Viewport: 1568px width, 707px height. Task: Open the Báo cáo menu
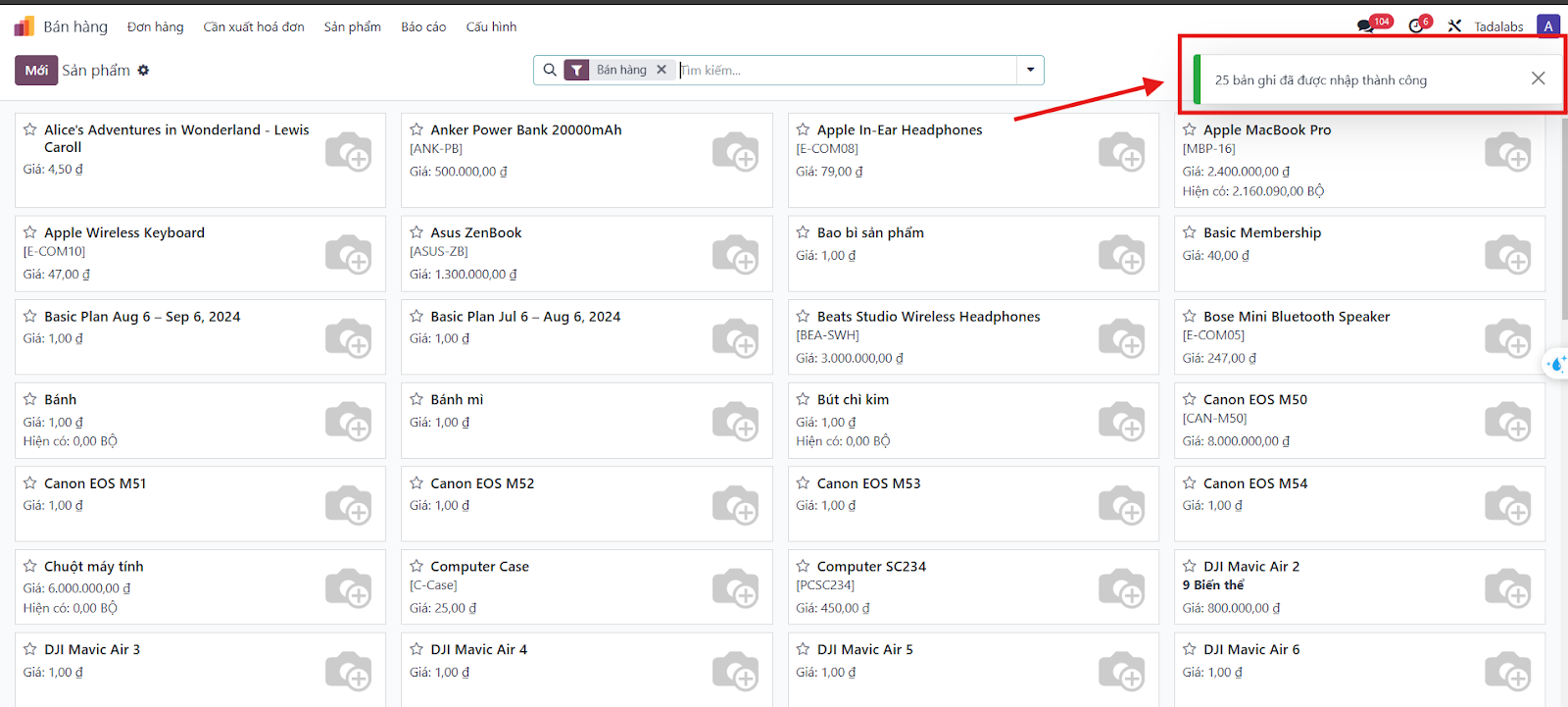tap(423, 26)
